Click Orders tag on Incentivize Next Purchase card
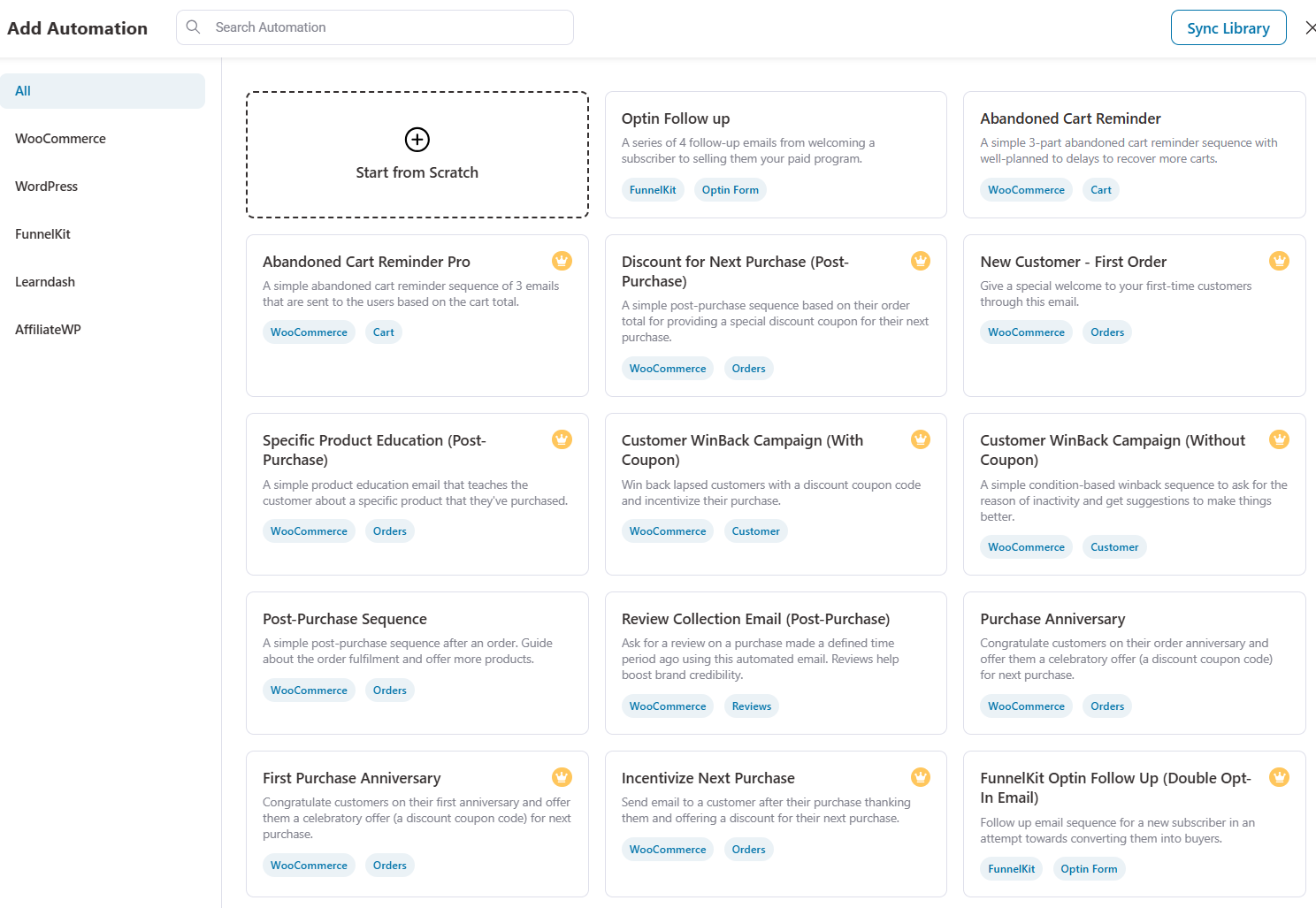The width and height of the screenshot is (1316, 908). [748, 850]
